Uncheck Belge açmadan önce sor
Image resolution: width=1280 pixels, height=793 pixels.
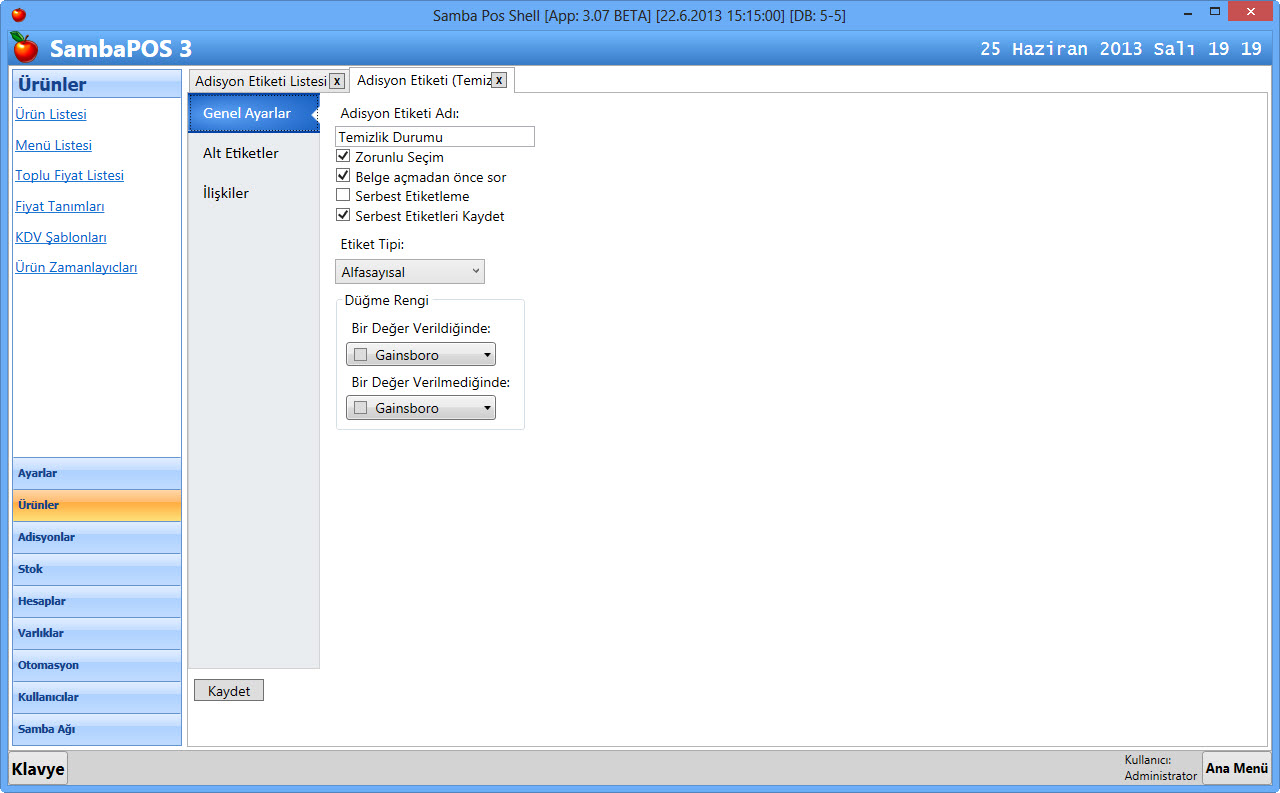coord(343,176)
